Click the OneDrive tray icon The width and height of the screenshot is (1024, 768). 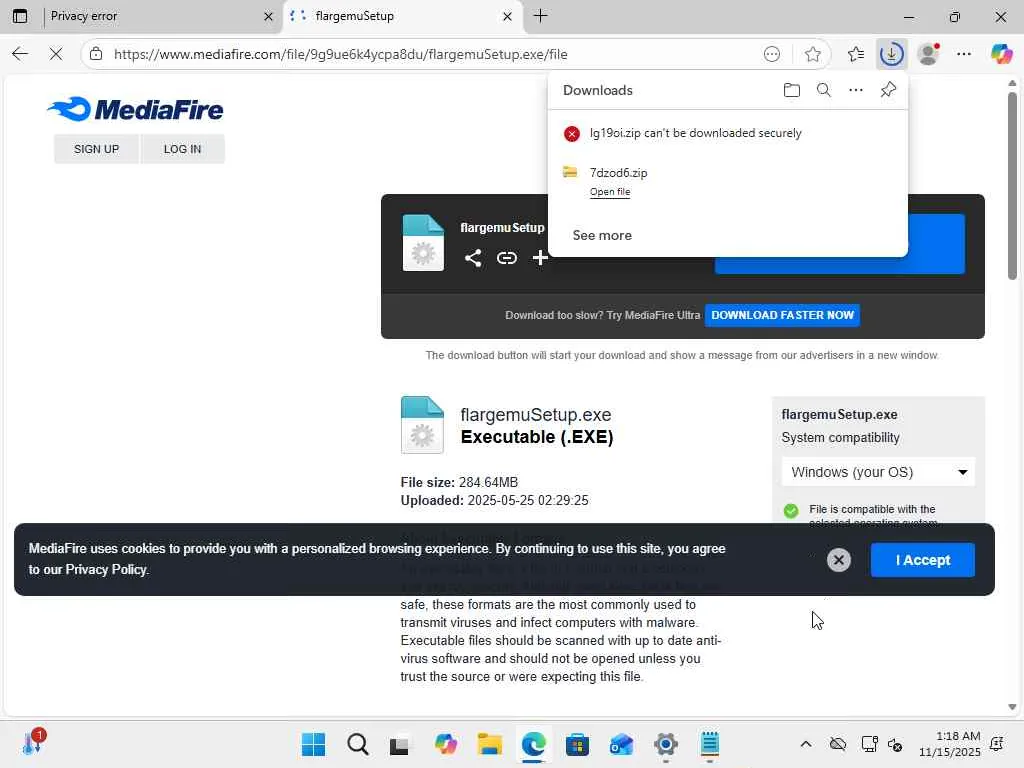838,744
